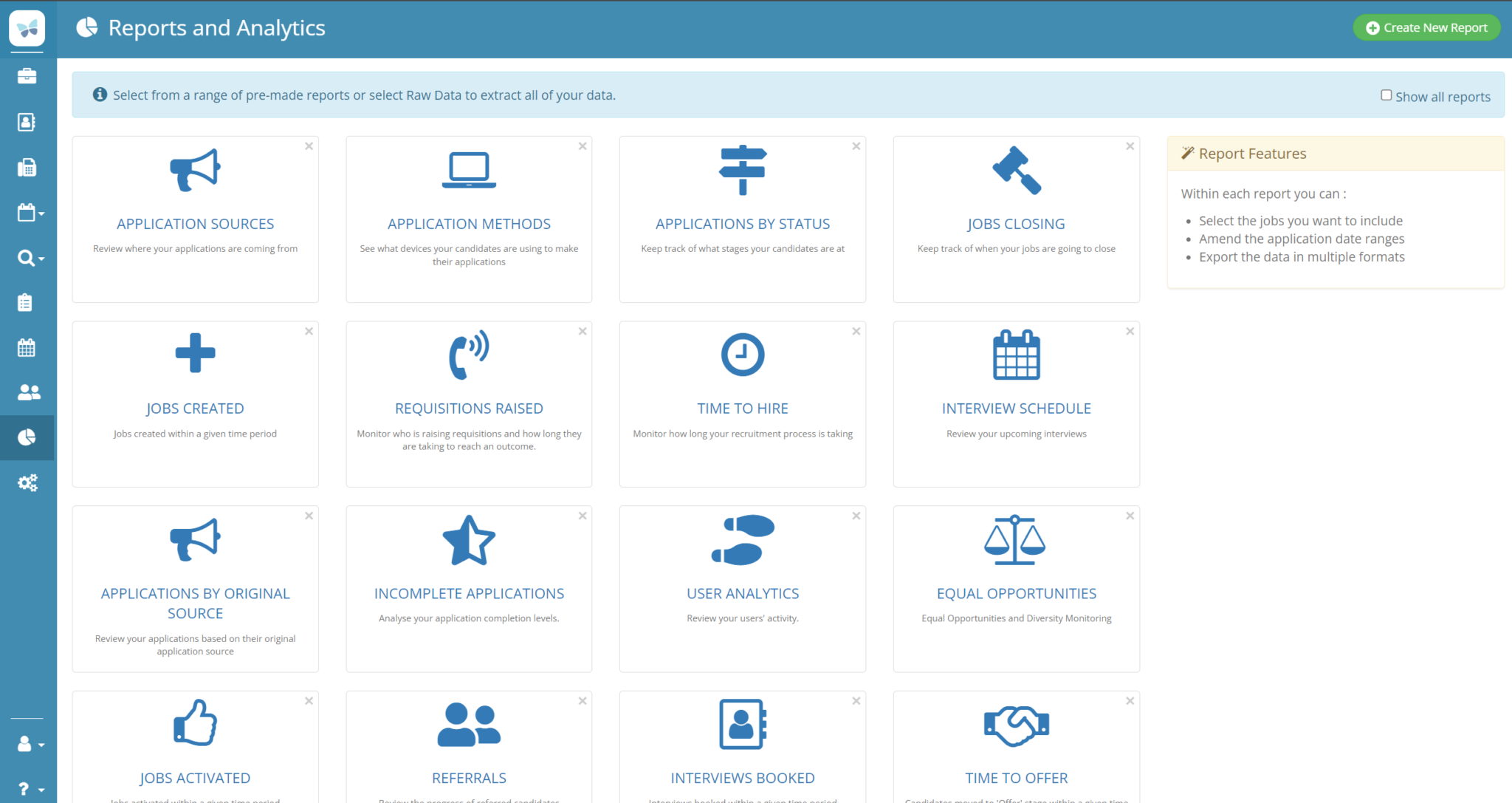Image resolution: width=1512 pixels, height=803 pixels.
Task: Expand the calendar folder dropdown in sidebar
Action: [30, 213]
